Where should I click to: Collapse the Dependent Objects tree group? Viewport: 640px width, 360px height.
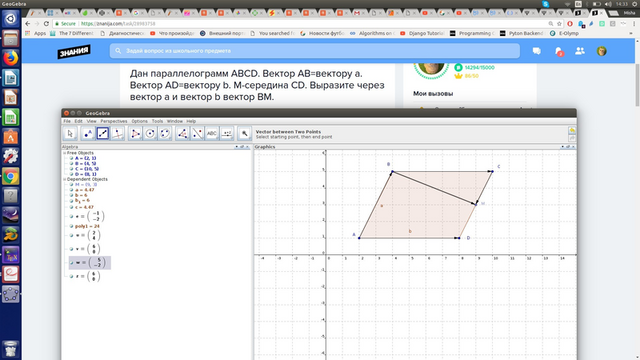click(64, 179)
